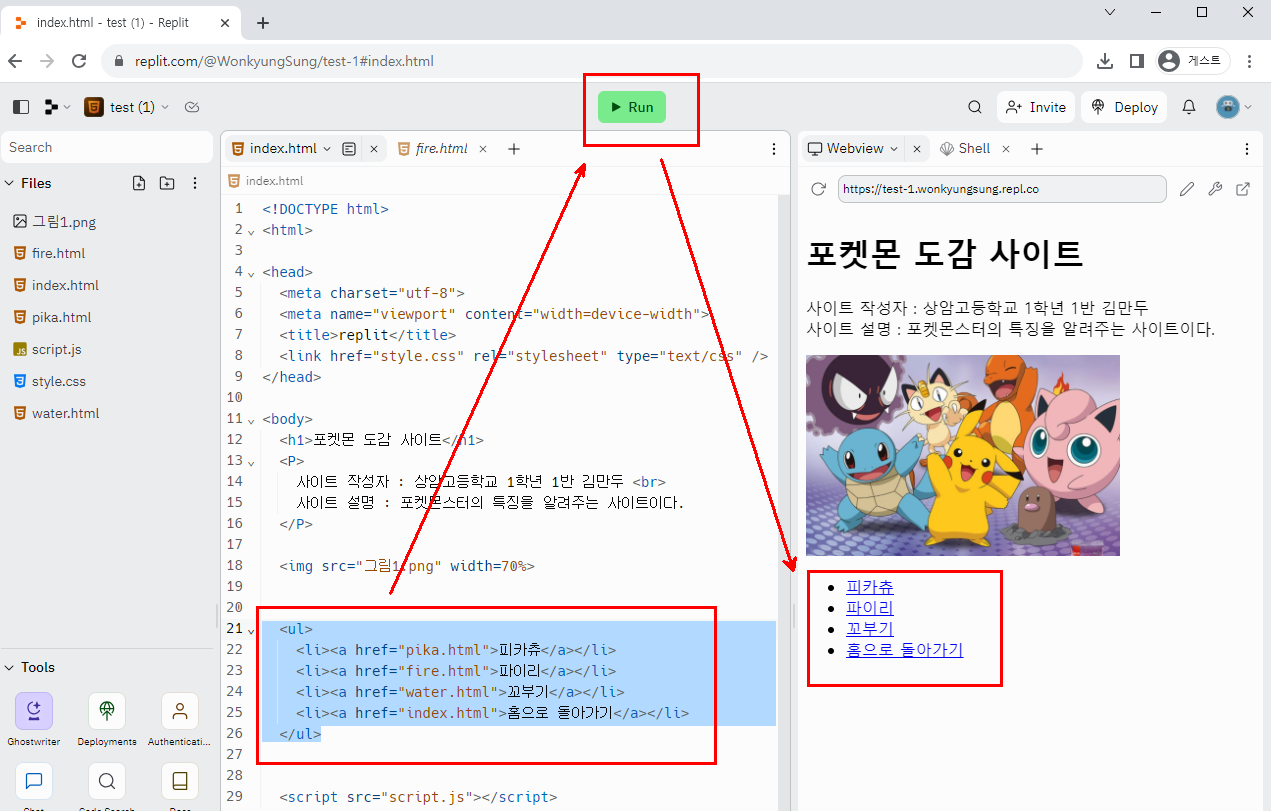Switch to index.html editor tab

pos(282,148)
